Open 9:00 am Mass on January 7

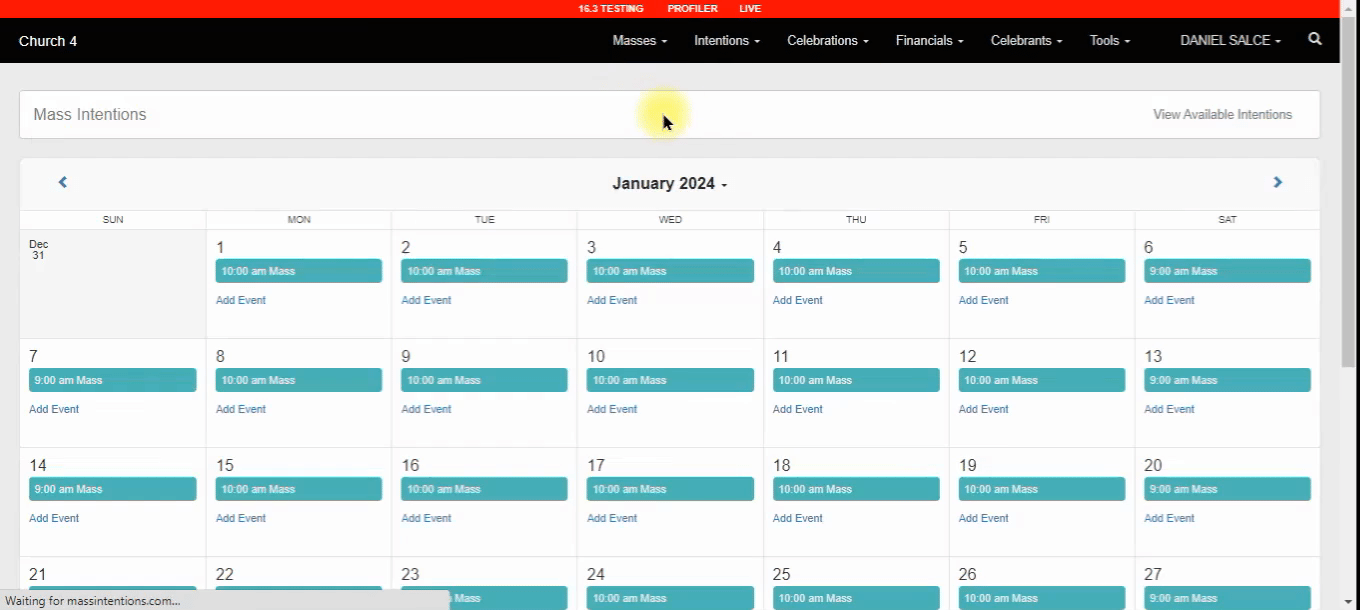click(112, 380)
